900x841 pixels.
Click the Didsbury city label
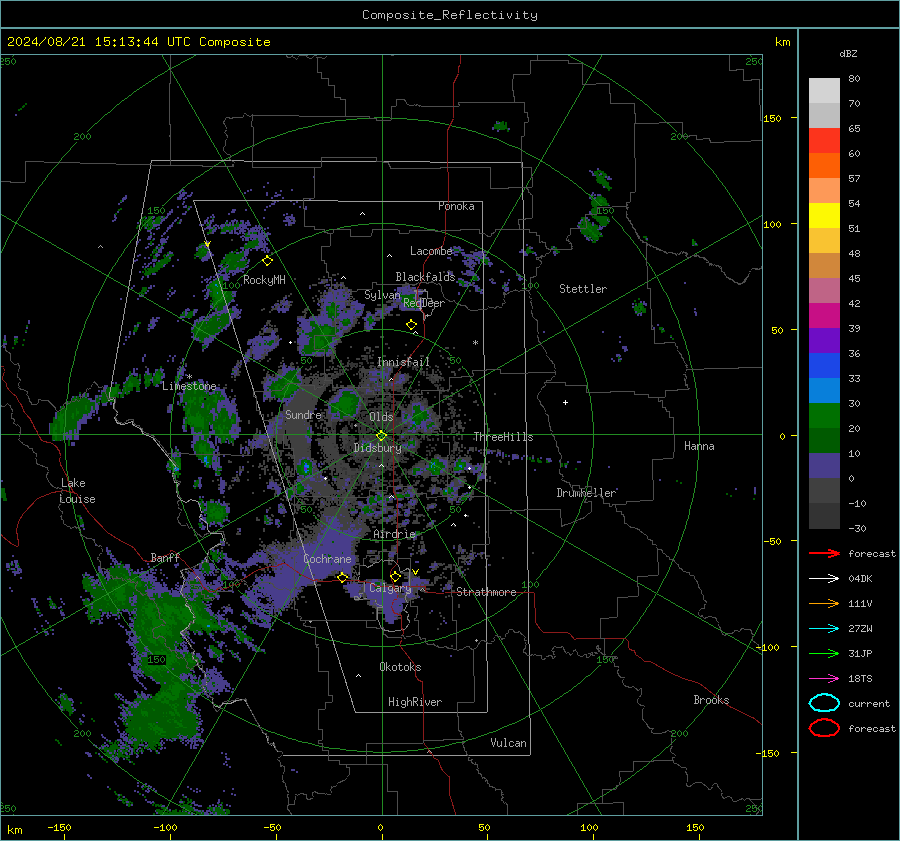coord(377,448)
